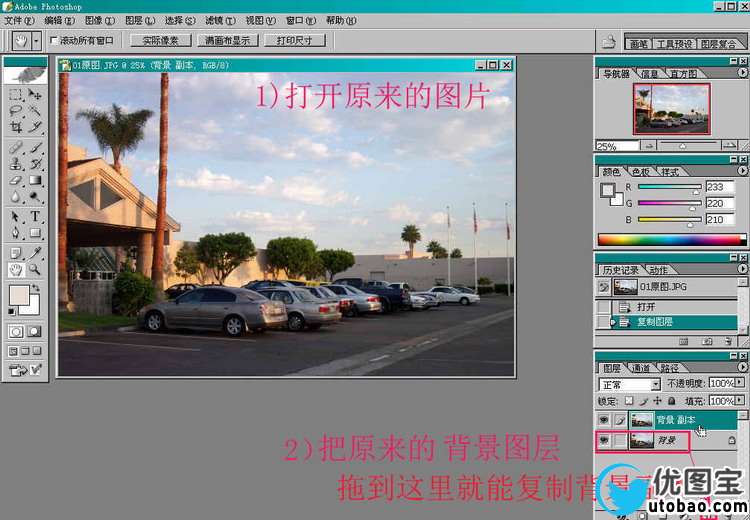Select the Eyedropper tool
Screen dimensions: 750x520
coord(34,253)
